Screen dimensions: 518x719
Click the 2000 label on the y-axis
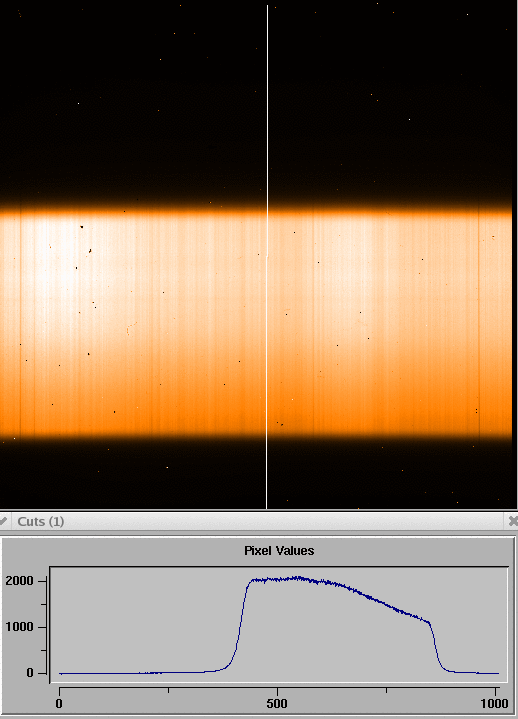pyautogui.click(x=19, y=581)
